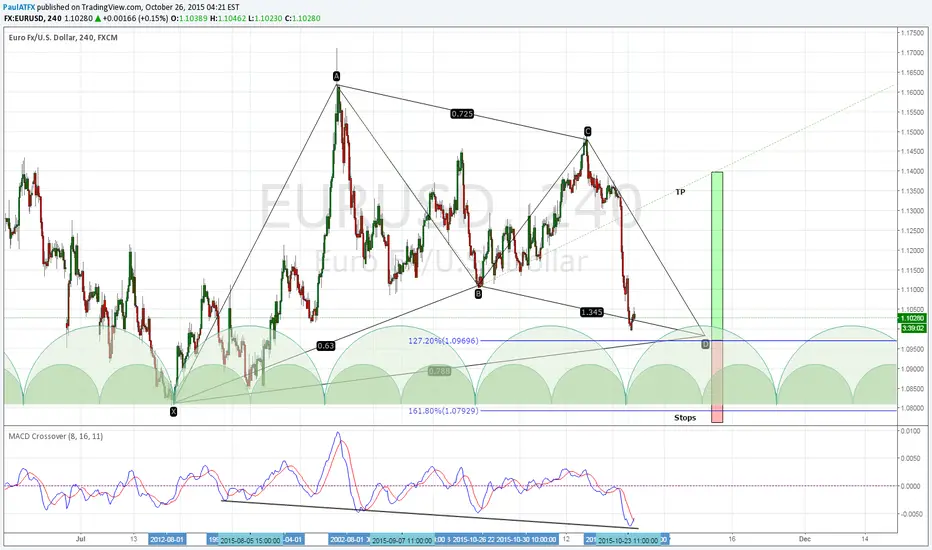Click the 3:39:02 bar countdown tag
The width and height of the screenshot is (932, 550).
click(912, 328)
